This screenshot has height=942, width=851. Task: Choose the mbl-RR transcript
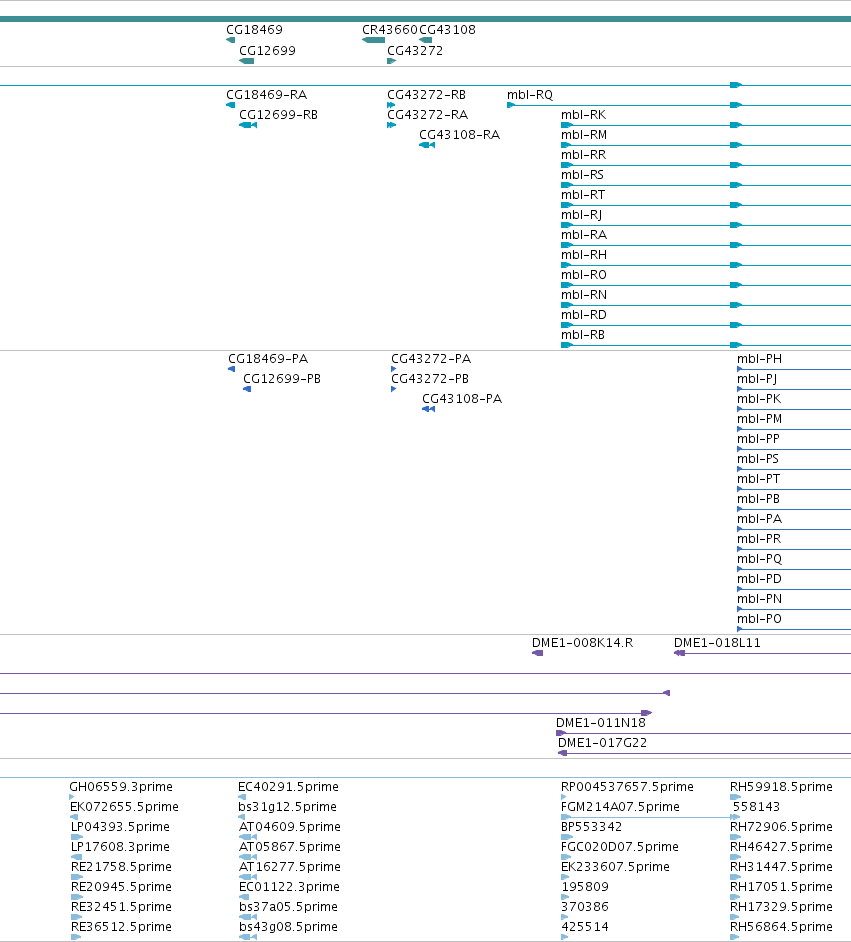(x=583, y=154)
